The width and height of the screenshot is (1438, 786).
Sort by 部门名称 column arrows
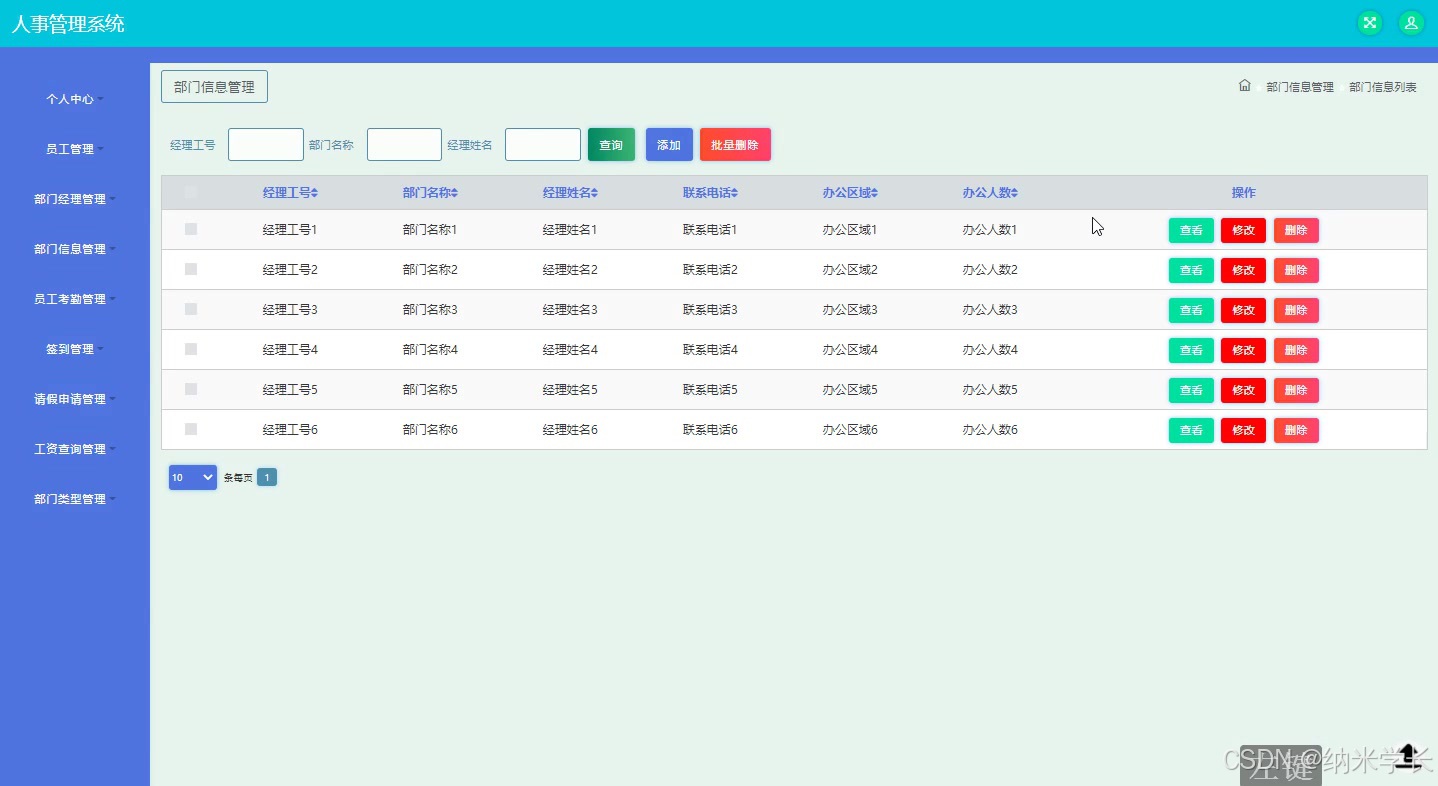click(x=455, y=193)
